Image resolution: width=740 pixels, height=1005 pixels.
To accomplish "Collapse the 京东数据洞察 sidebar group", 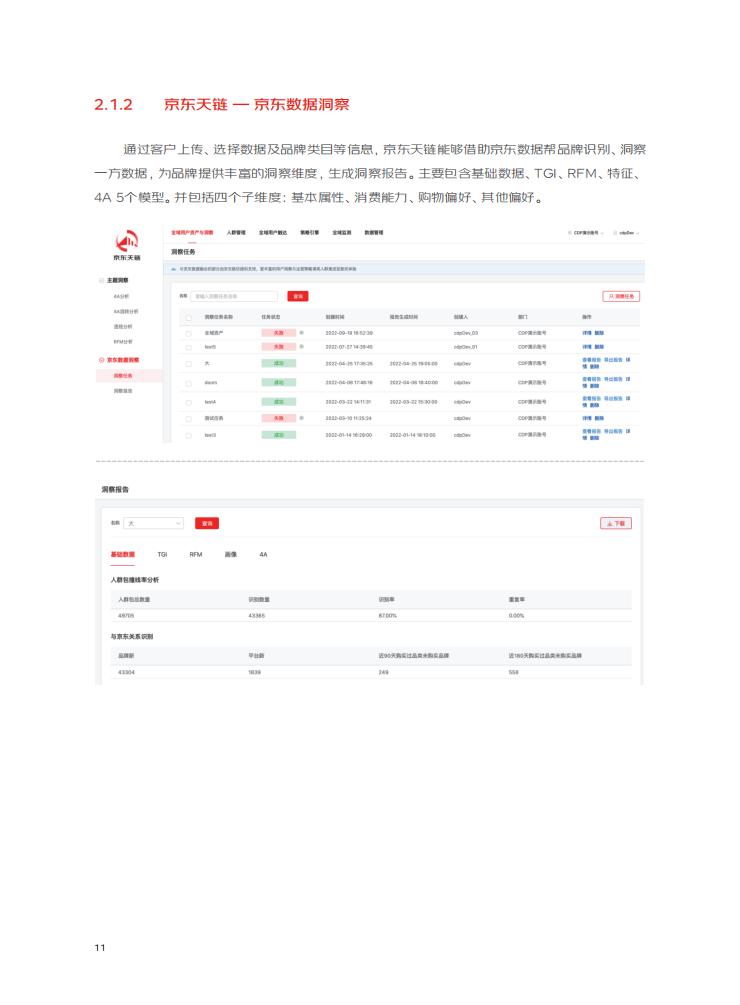I will (122, 360).
